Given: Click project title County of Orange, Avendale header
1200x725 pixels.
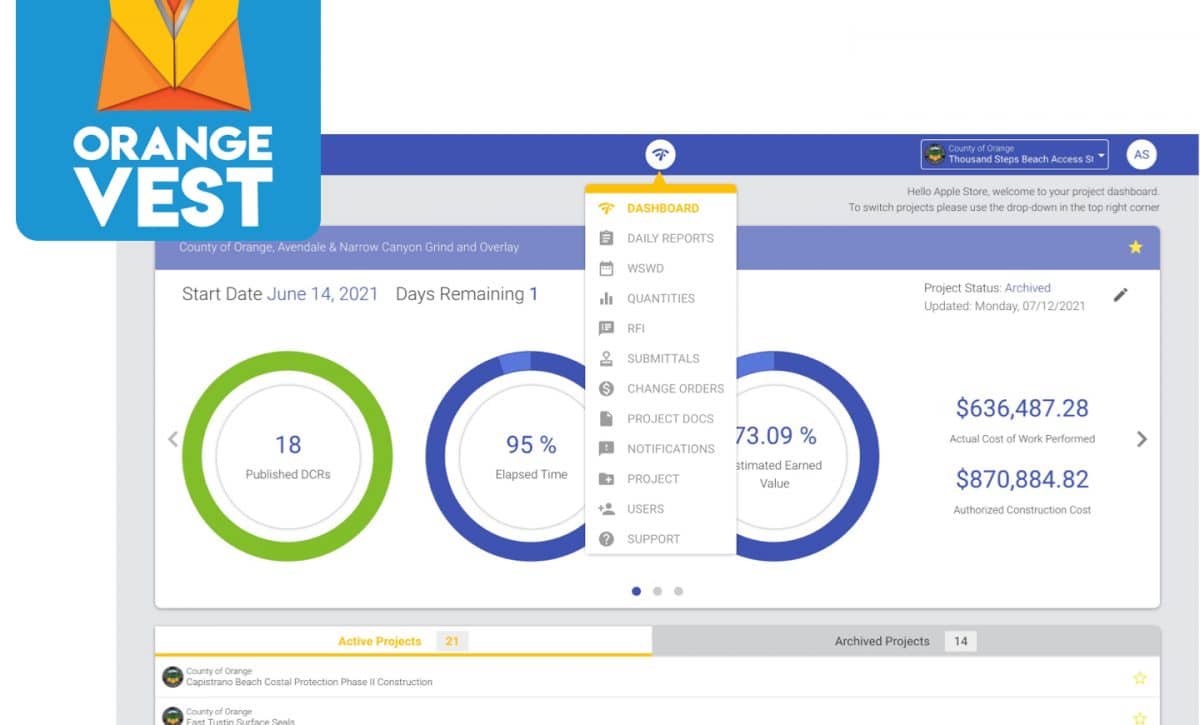Looking at the screenshot, I should click(x=349, y=247).
